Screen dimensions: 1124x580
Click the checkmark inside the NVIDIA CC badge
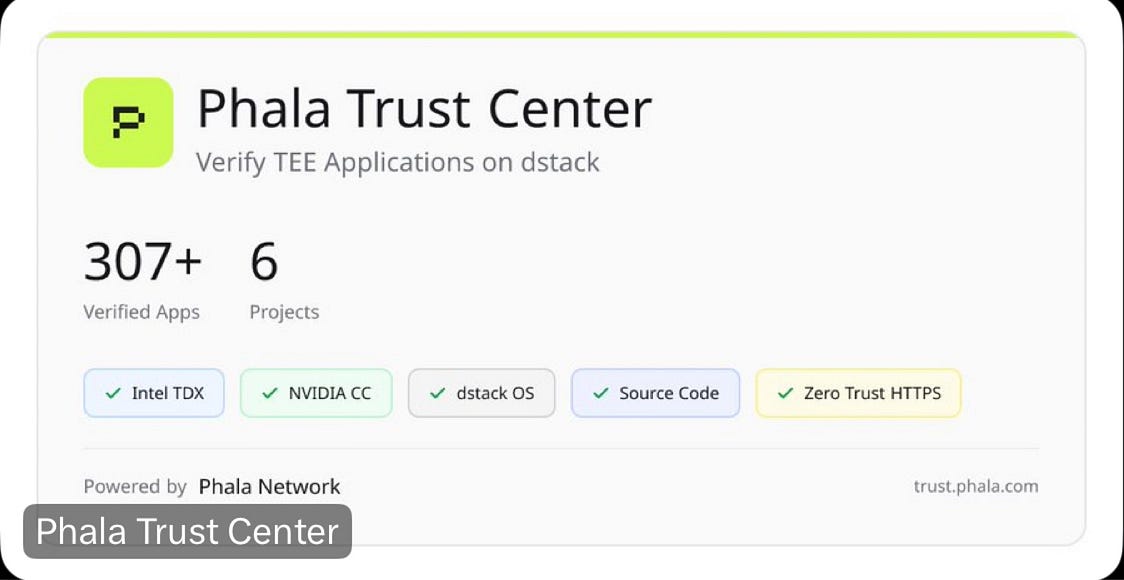tap(269, 393)
